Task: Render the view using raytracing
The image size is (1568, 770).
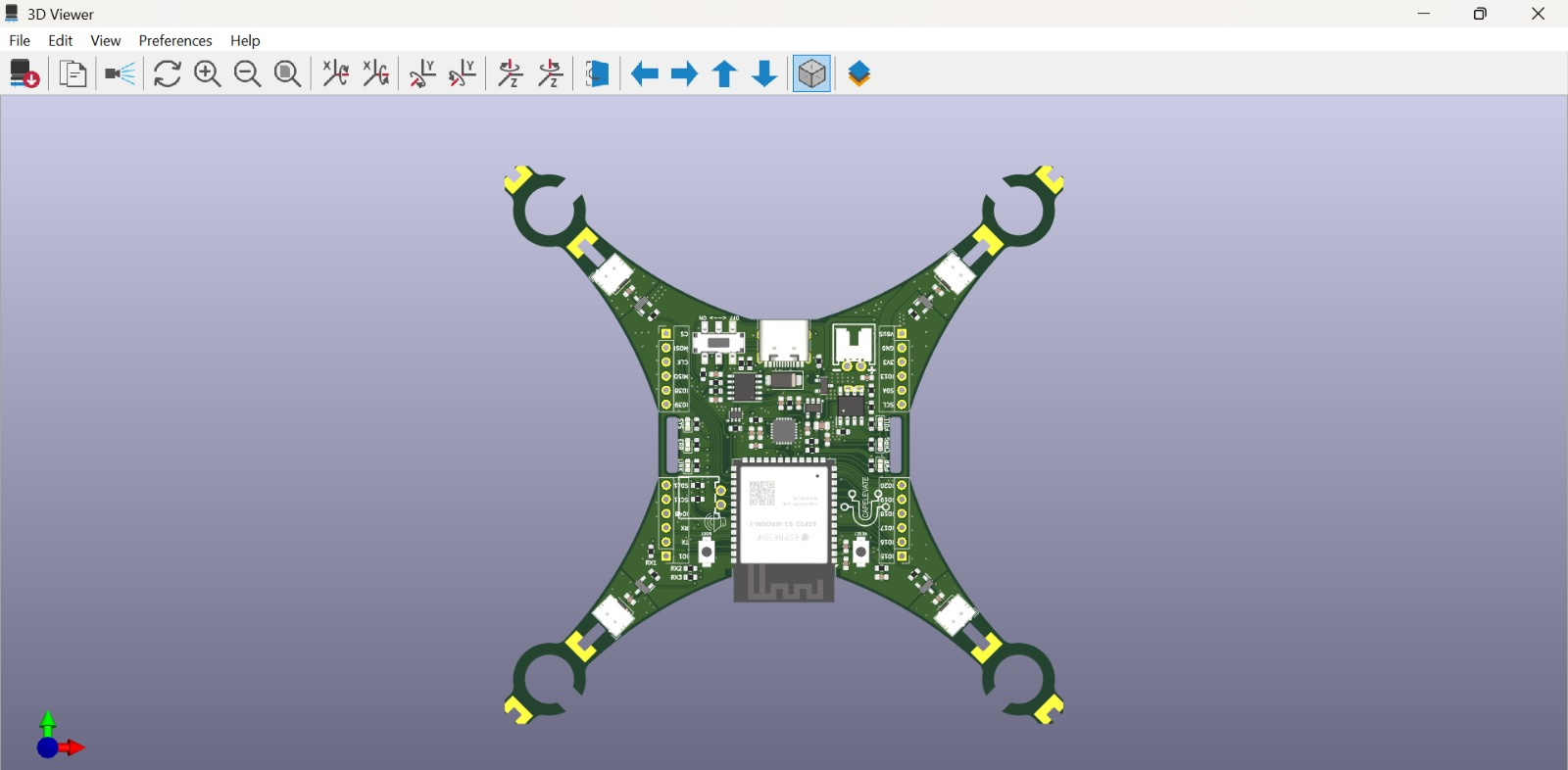Action: 120,73
